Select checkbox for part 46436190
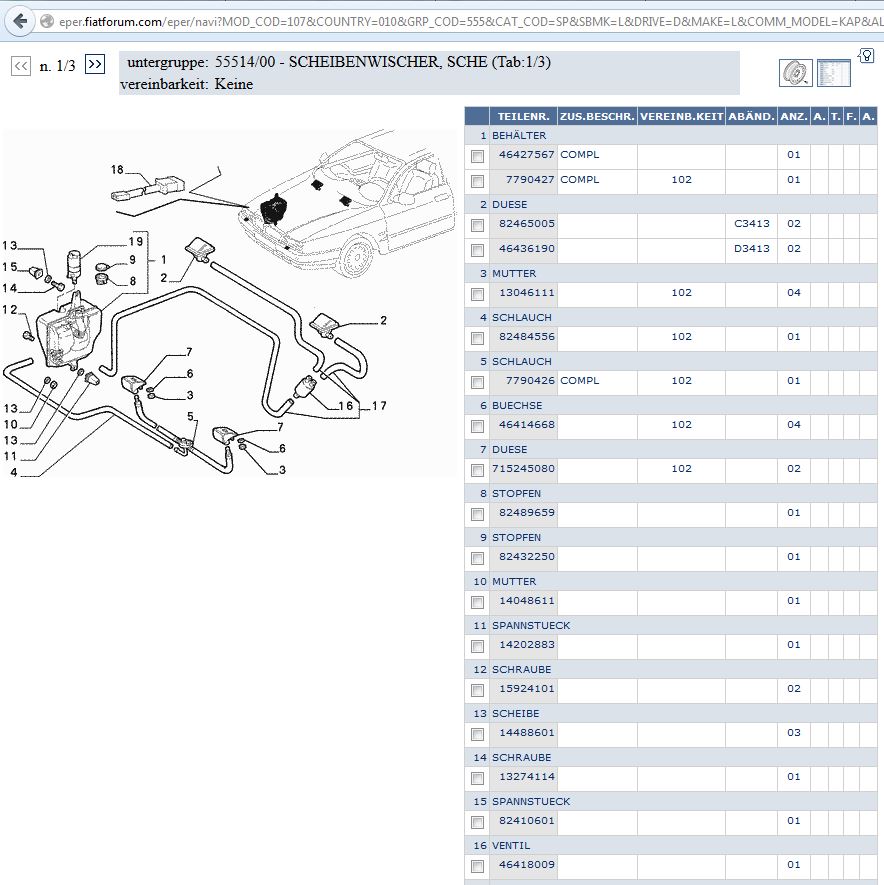Image resolution: width=884 pixels, height=885 pixels. (478, 250)
